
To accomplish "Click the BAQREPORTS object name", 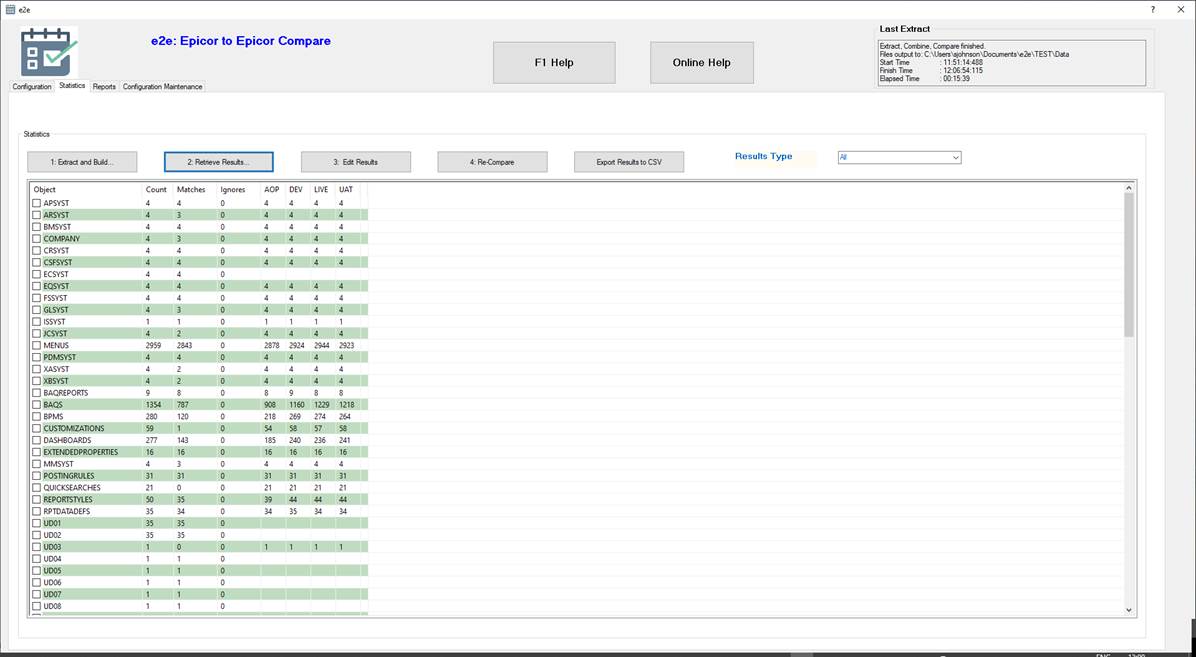I will (x=66, y=393).
